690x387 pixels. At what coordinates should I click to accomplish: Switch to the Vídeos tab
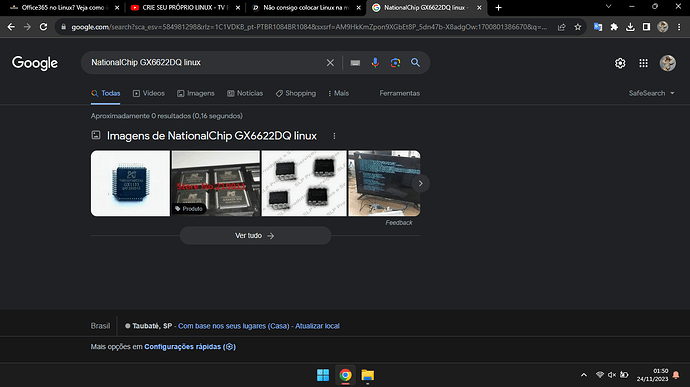(x=149, y=93)
